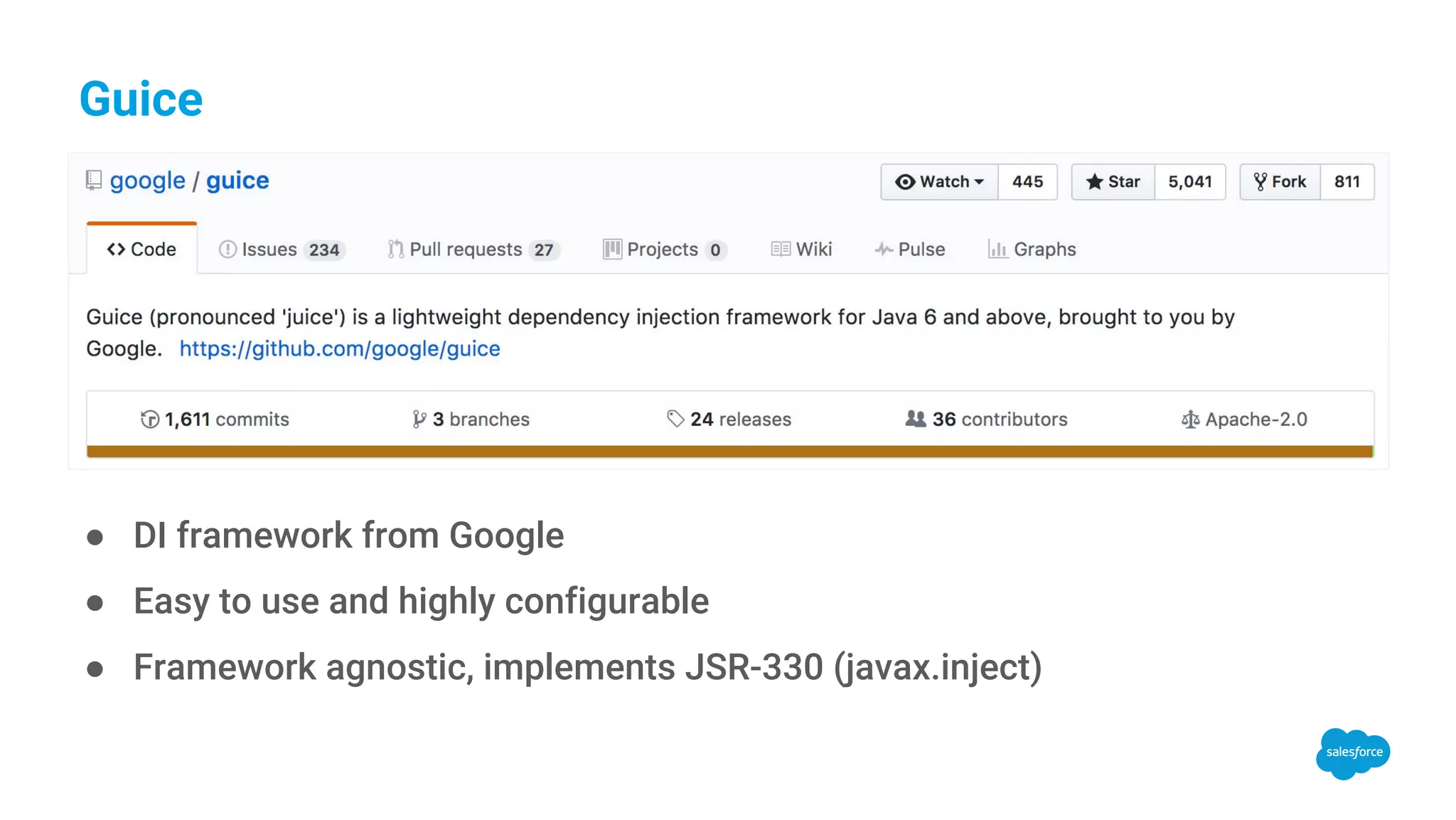The height and width of the screenshot is (820, 1456).
Task: Click the contributors people icon
Action: coord(915,419)
